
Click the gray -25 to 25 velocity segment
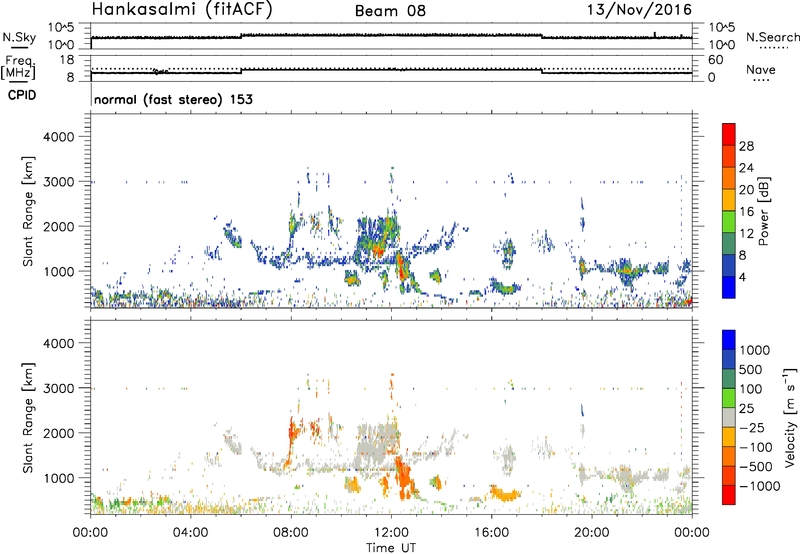tap(729, 418)
